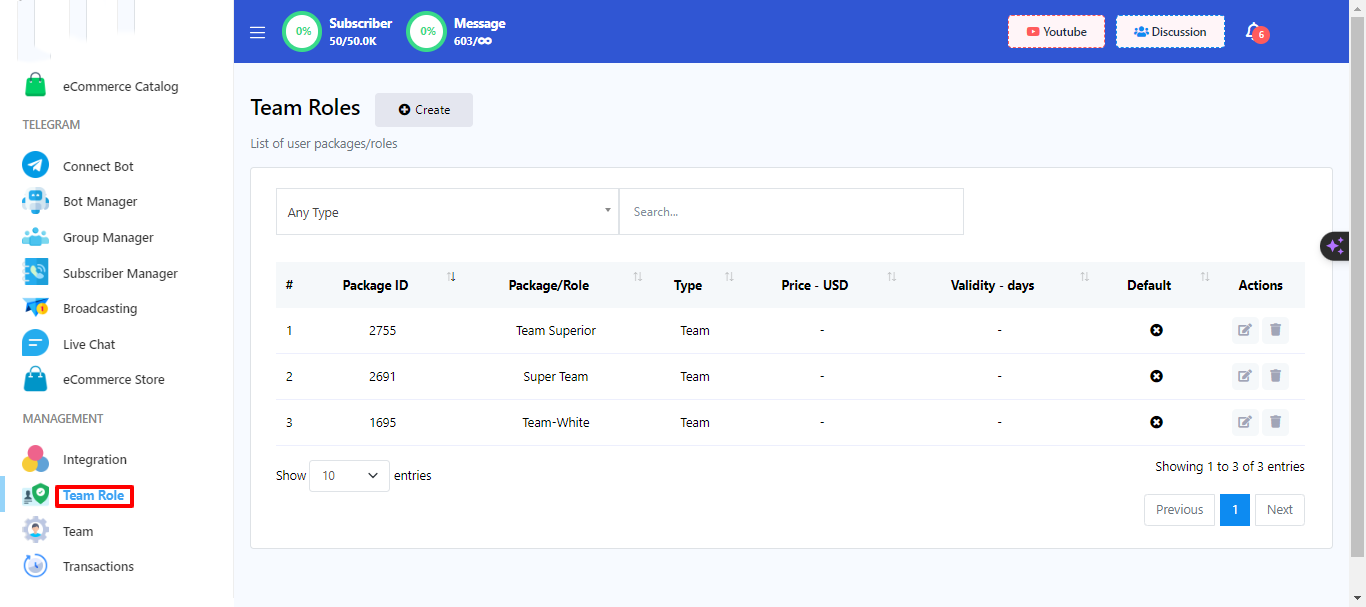This screenshot has width=1366, height=607.
Task: Edit the Team-White role
Action: coord(1245,422)
